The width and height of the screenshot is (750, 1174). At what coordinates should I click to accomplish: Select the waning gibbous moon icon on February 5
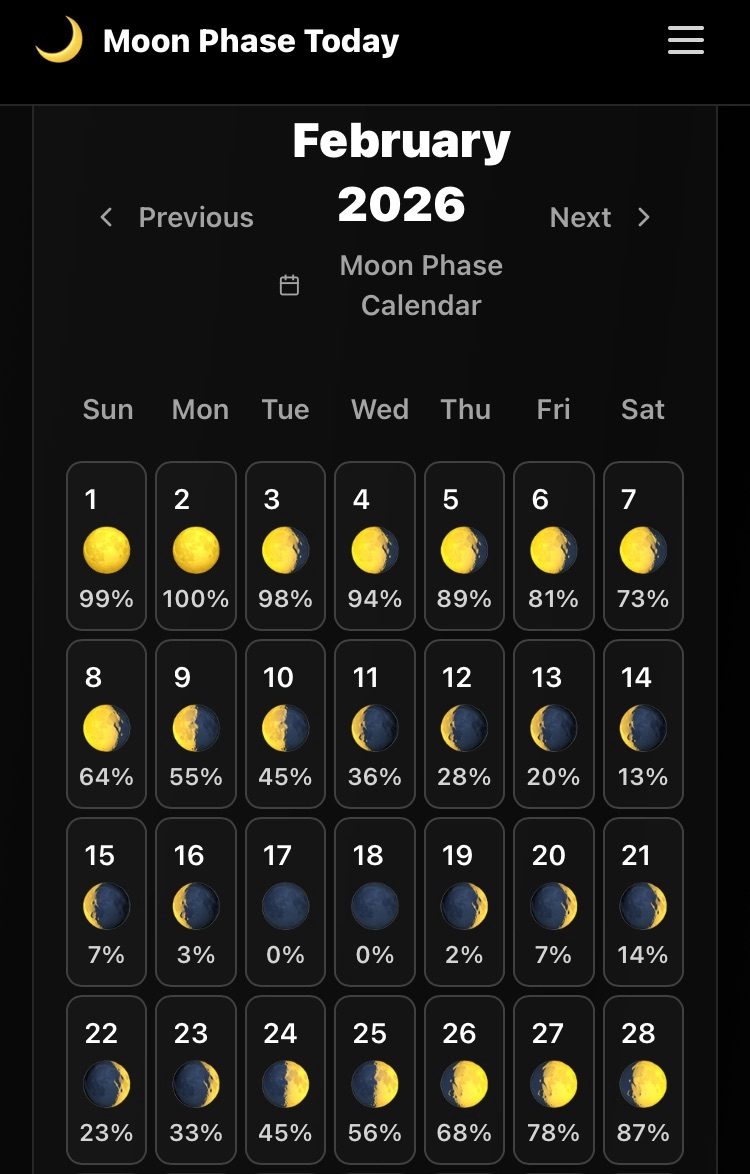click(464, 549)
